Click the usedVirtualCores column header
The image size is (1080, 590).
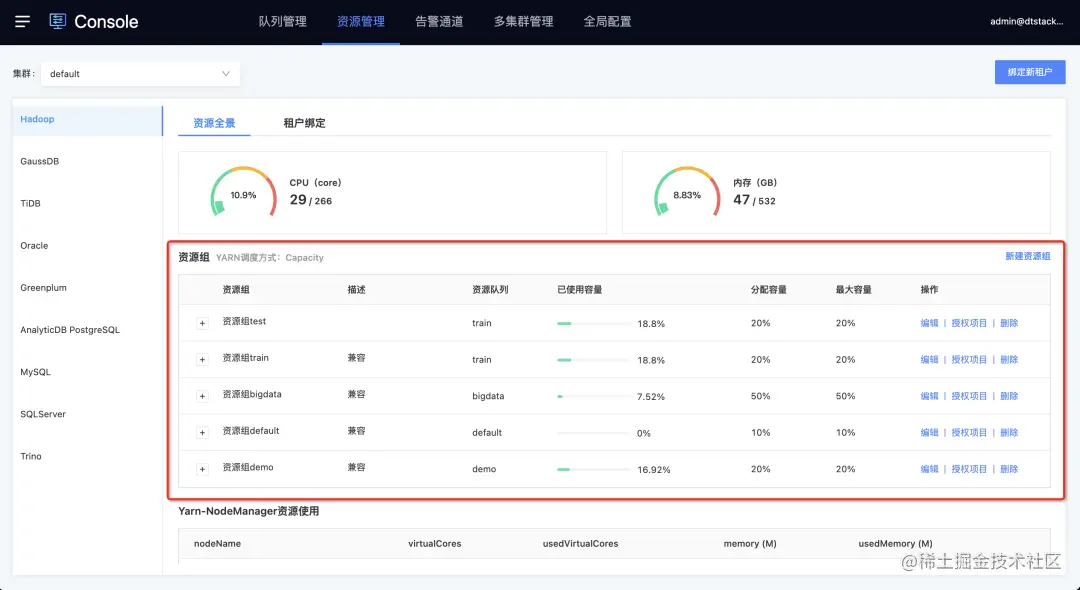coord(581,543)
